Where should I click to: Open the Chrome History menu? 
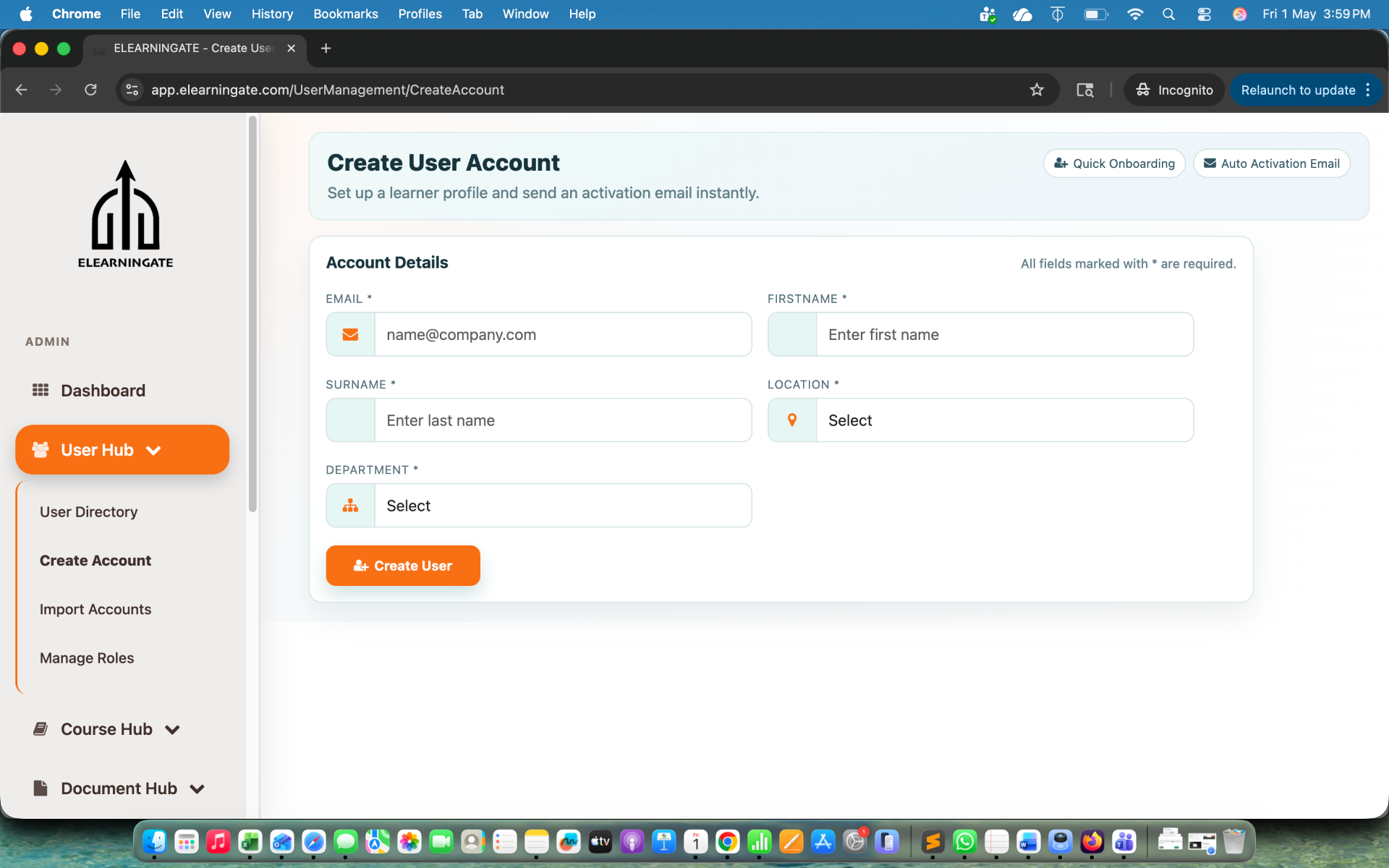point(272,14)
